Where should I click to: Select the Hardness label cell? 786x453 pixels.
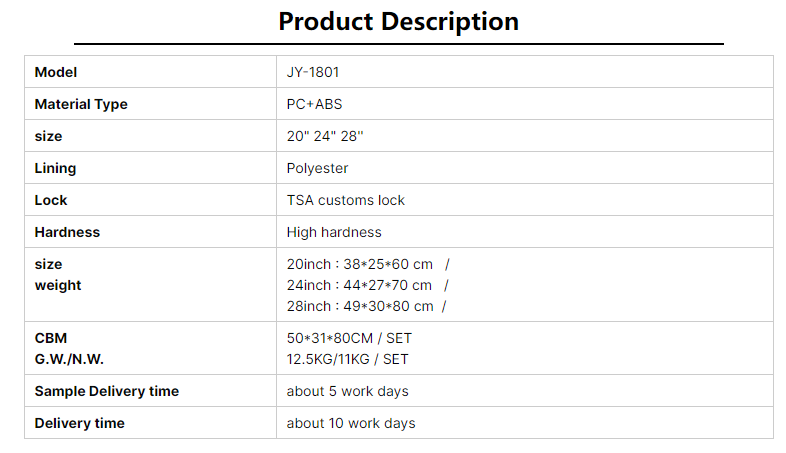coord(150,232)
